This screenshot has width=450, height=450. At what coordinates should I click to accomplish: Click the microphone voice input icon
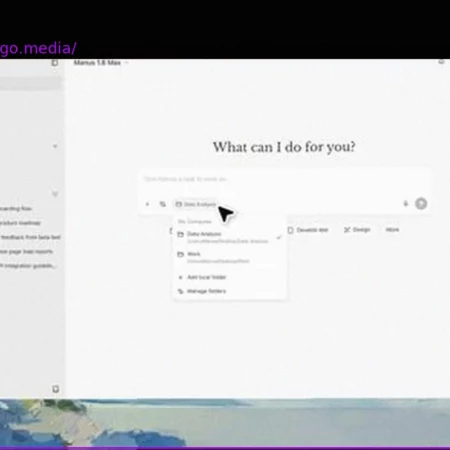(x=406, y=203)
